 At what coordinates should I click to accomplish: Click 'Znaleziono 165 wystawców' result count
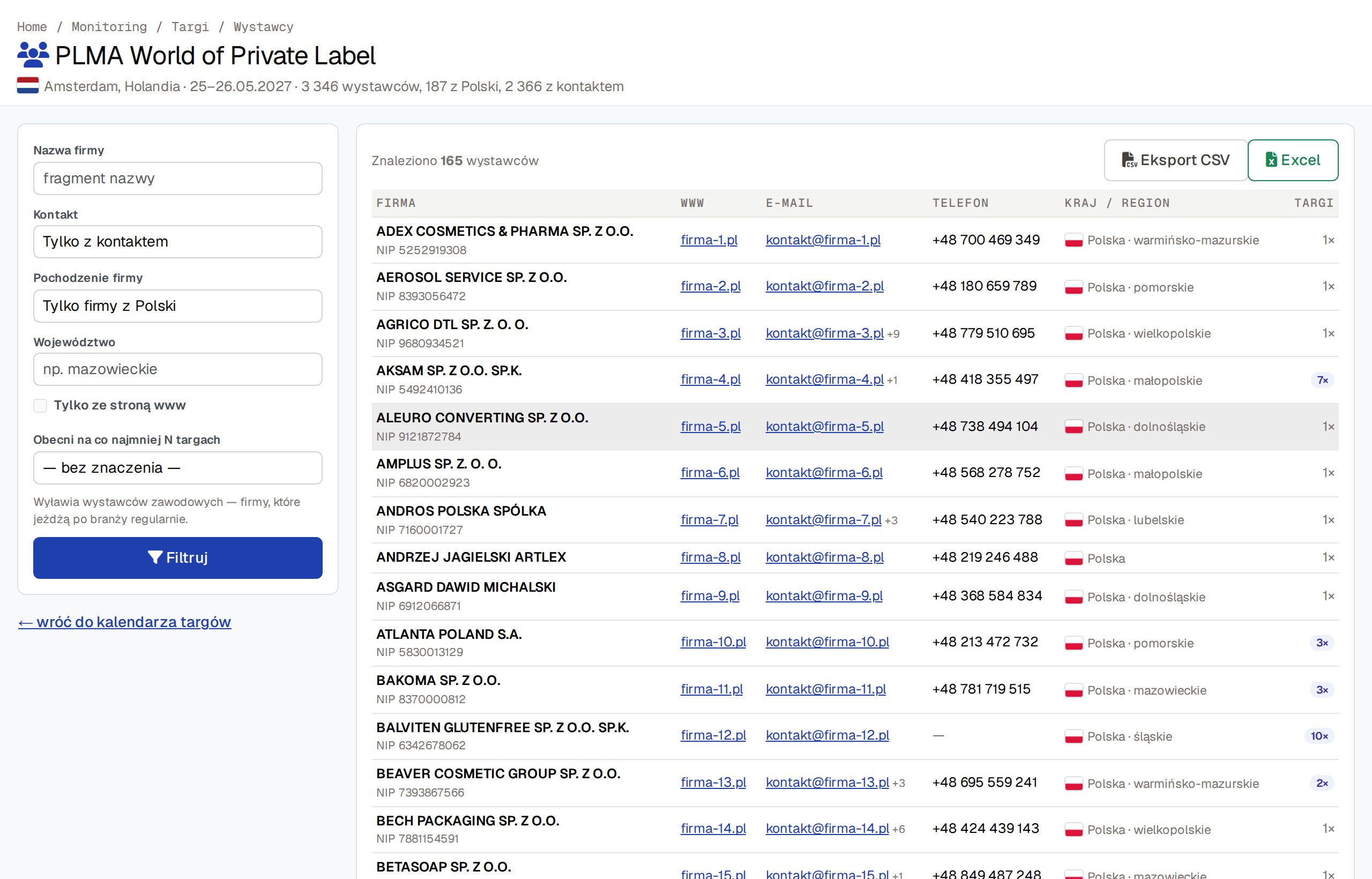[x=455, y=161]
